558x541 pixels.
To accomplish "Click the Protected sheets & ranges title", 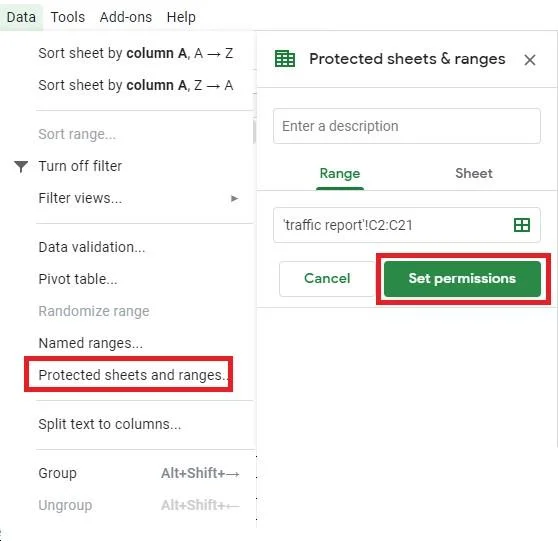I will (407, 59).
